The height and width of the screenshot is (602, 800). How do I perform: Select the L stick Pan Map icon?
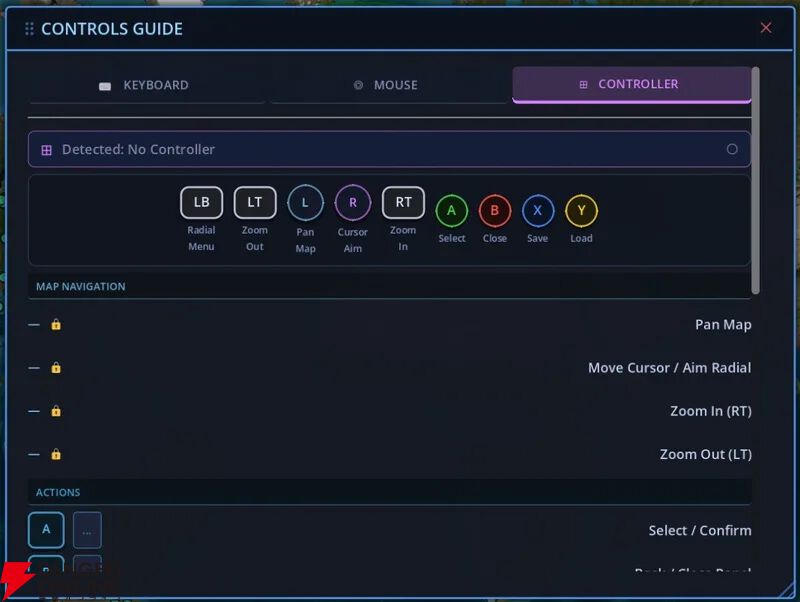[305, 203]
